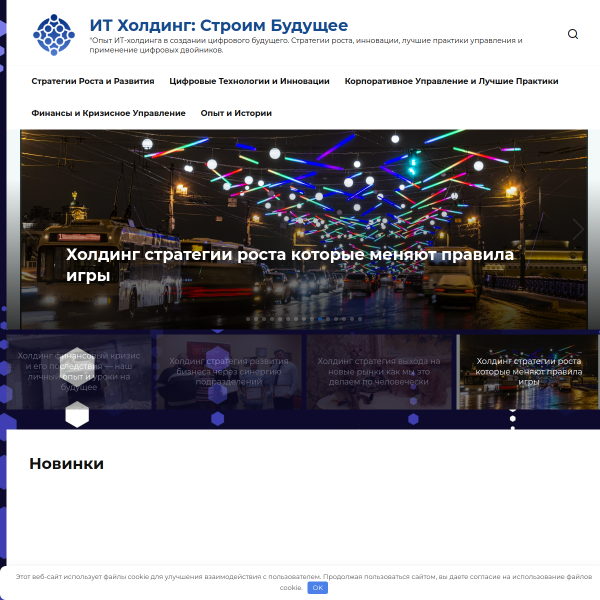Select the last slider pagination dot

coord(360,319)
